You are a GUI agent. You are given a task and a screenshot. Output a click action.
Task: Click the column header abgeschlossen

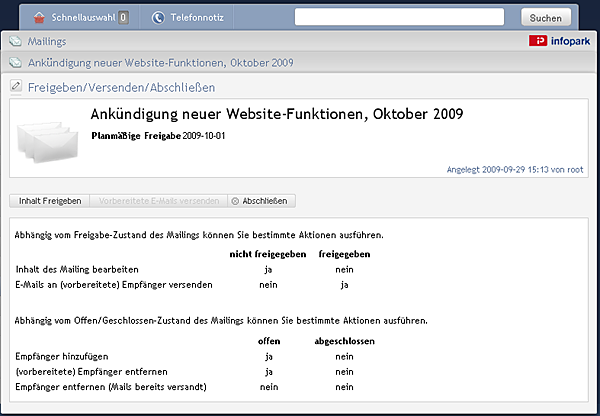(x=344, y=341)
